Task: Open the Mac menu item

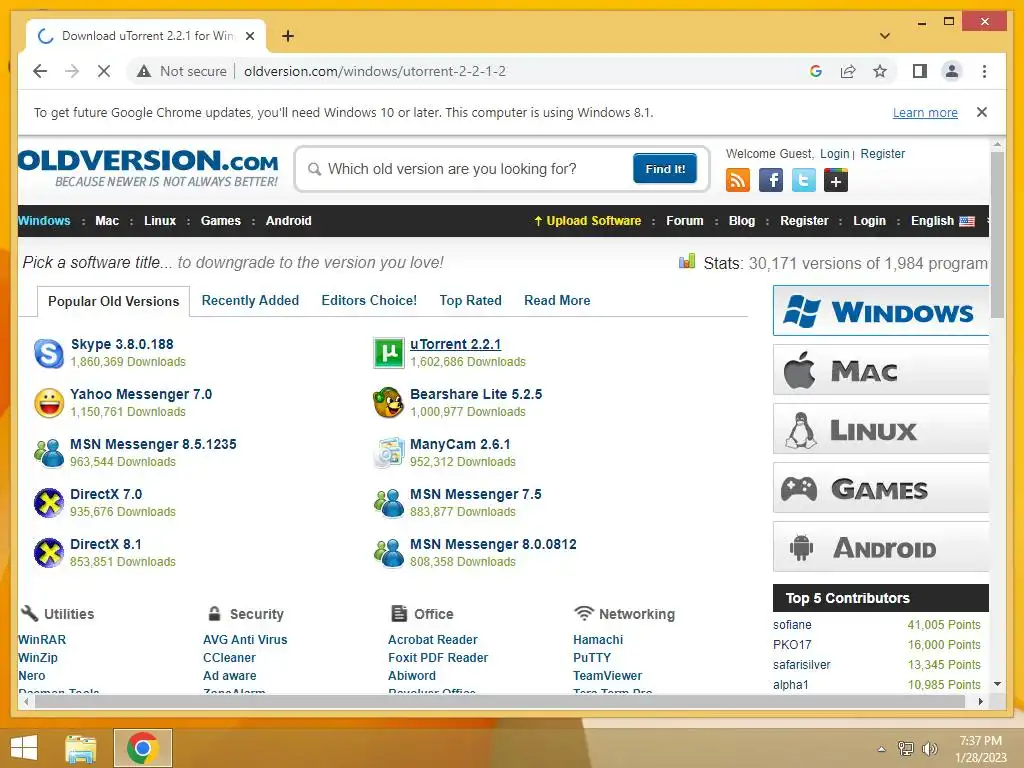Action: 107,221
